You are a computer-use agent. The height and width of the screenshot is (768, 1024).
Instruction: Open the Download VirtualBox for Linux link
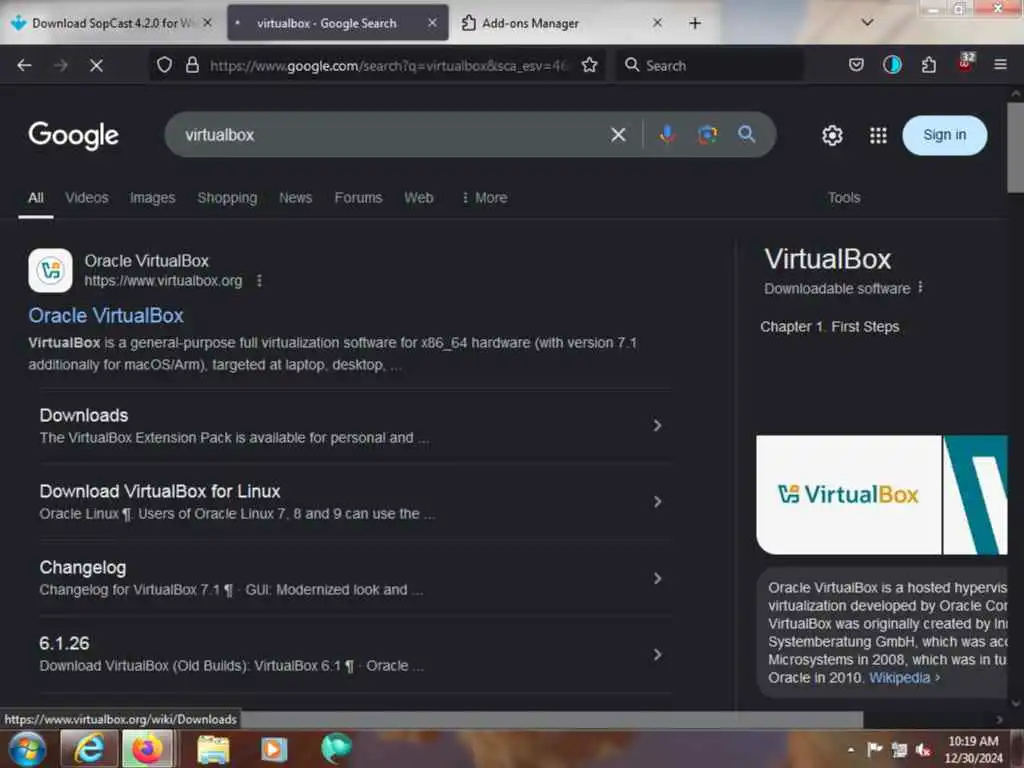[x=159, y=491]
